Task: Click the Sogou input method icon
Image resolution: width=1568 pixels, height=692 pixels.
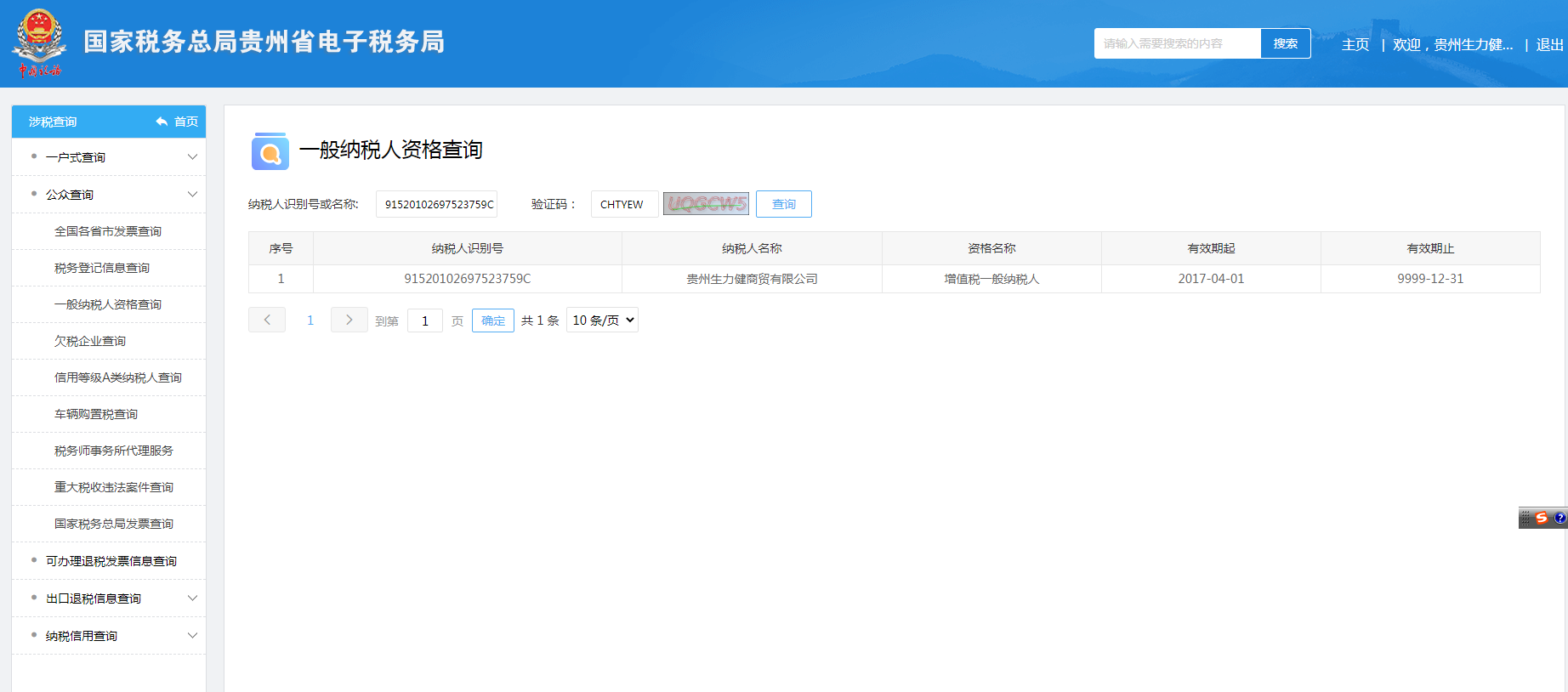Action: [1542, 518]
